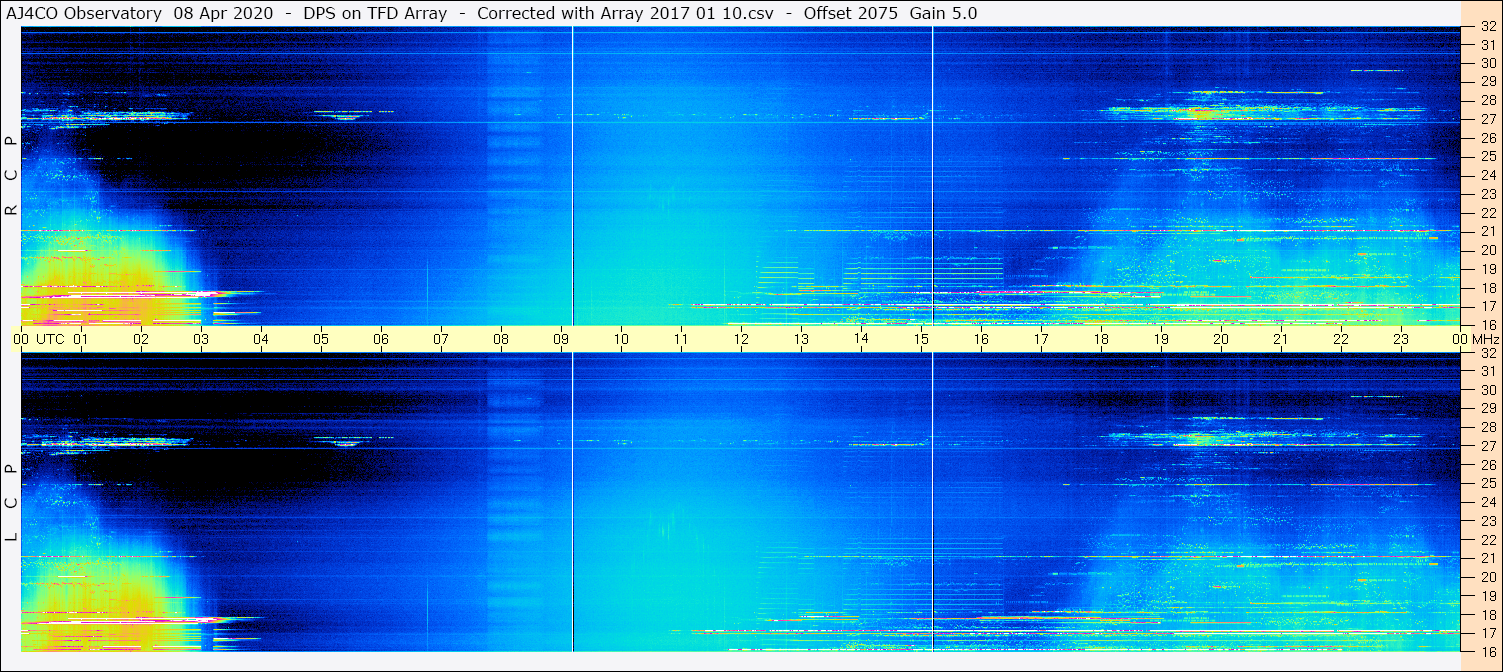Click hour "02" on the time axis

click(x=141, y=339)
